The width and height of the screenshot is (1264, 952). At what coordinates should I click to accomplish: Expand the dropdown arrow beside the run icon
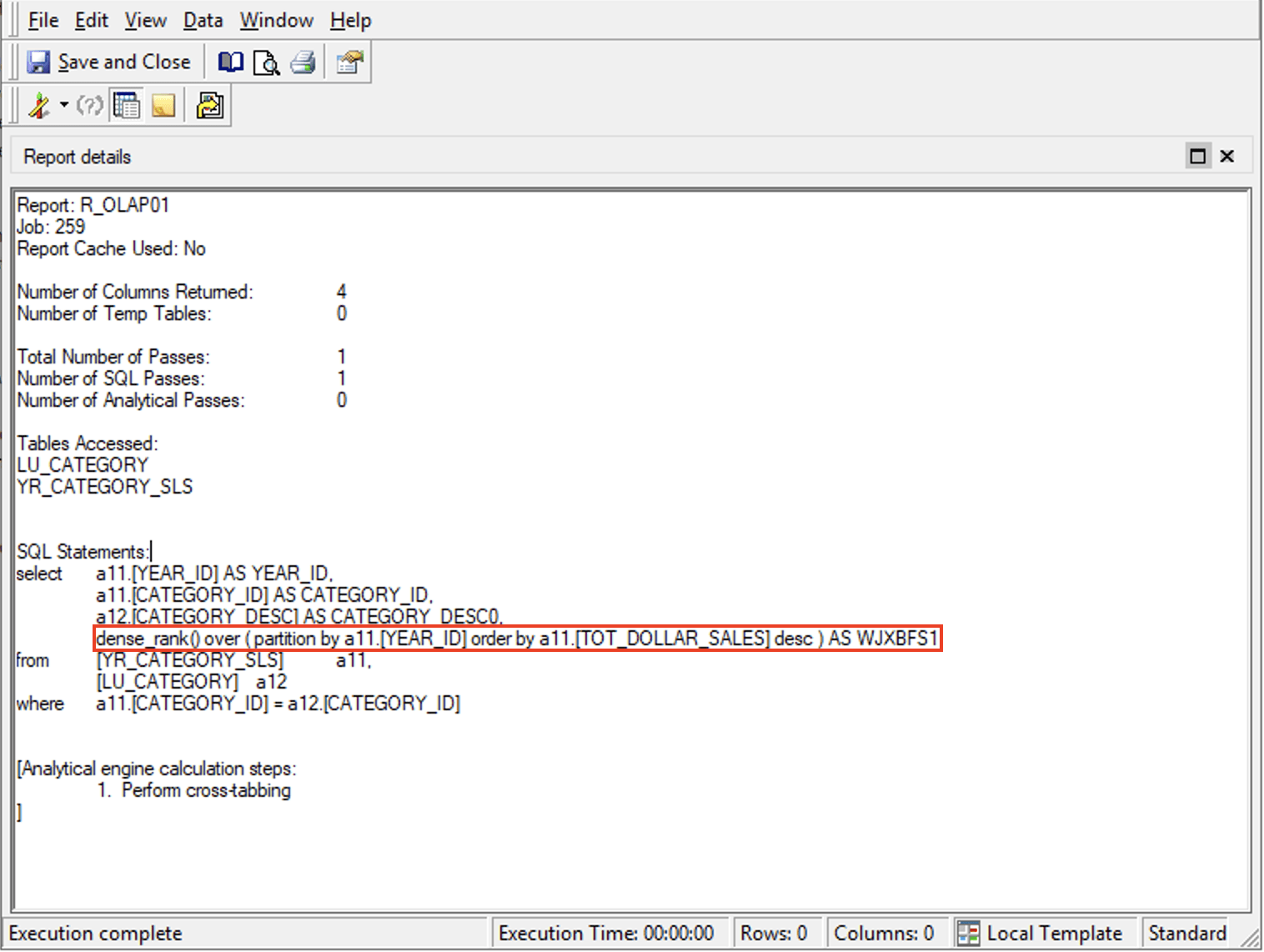(x=64, y=106)
